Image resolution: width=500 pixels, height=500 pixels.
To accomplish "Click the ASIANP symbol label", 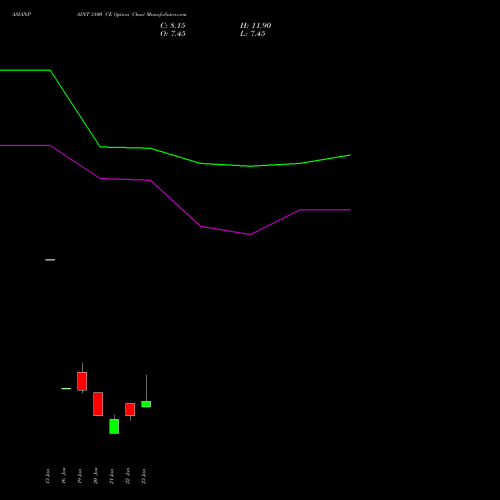I will pyautogui.click(x=21, y=15).
